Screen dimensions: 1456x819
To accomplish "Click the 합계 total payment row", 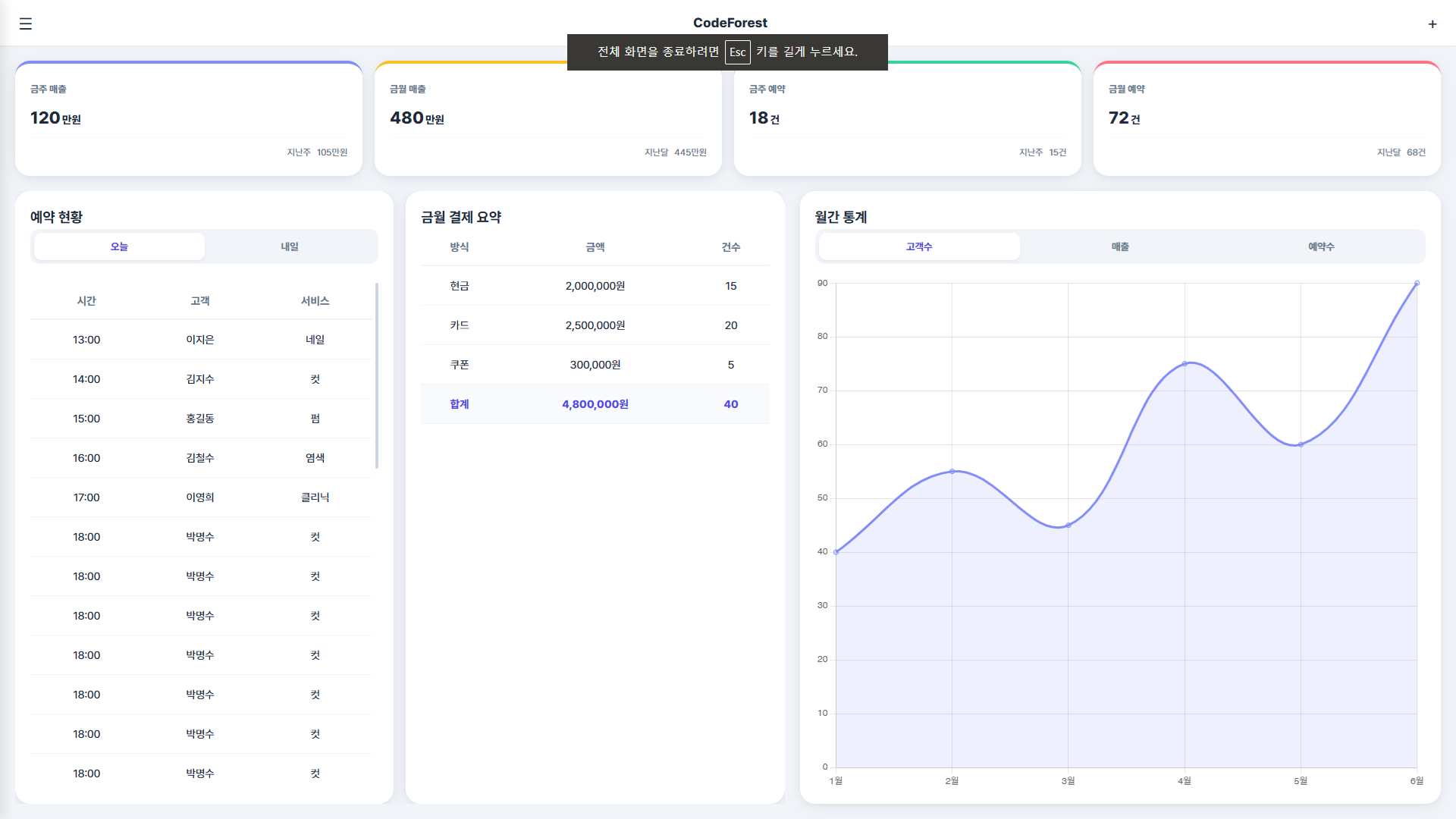I will pos(595,404).
